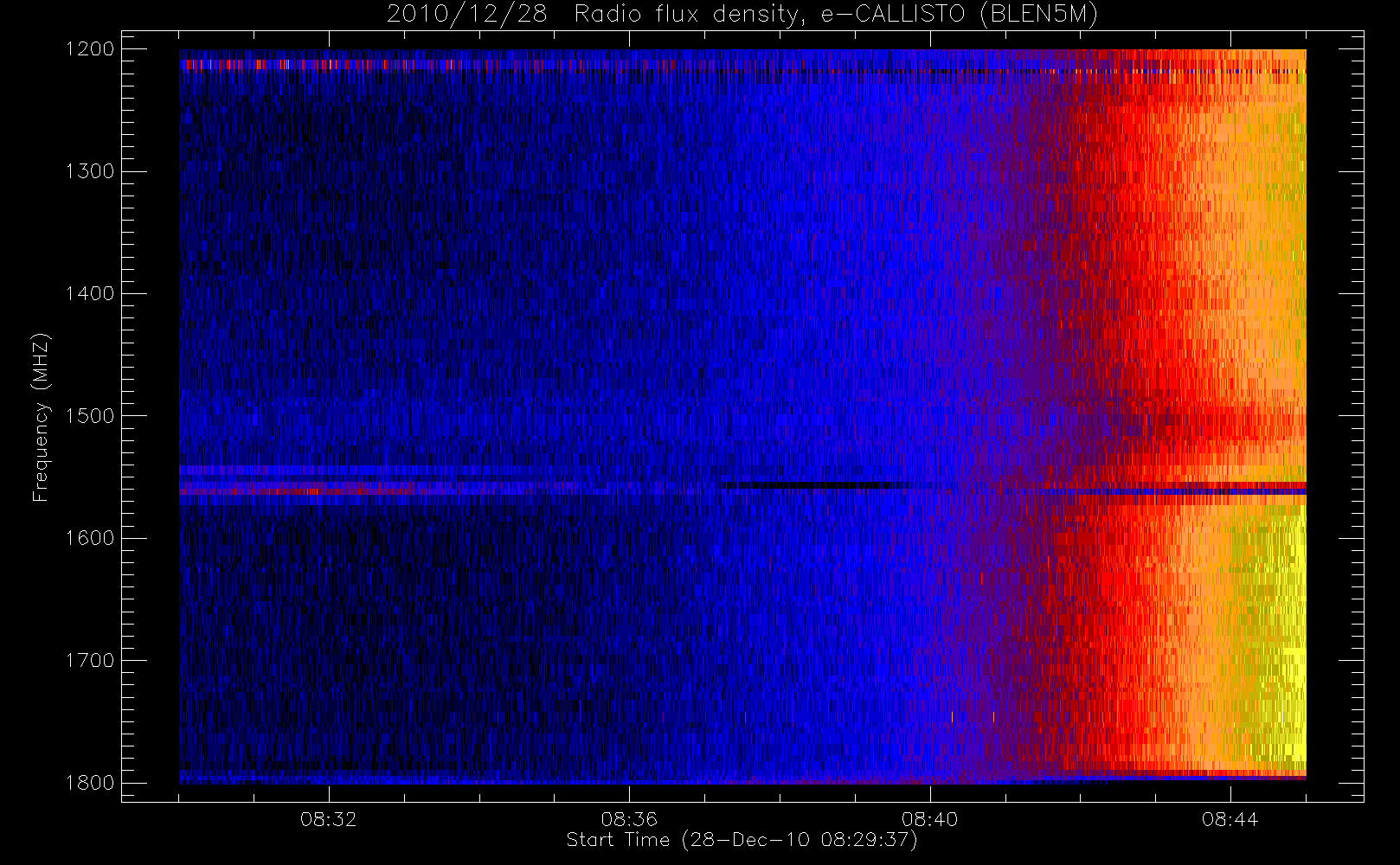
Task: Click the 08:32 time tick label
Action: [x=329, y=819]
